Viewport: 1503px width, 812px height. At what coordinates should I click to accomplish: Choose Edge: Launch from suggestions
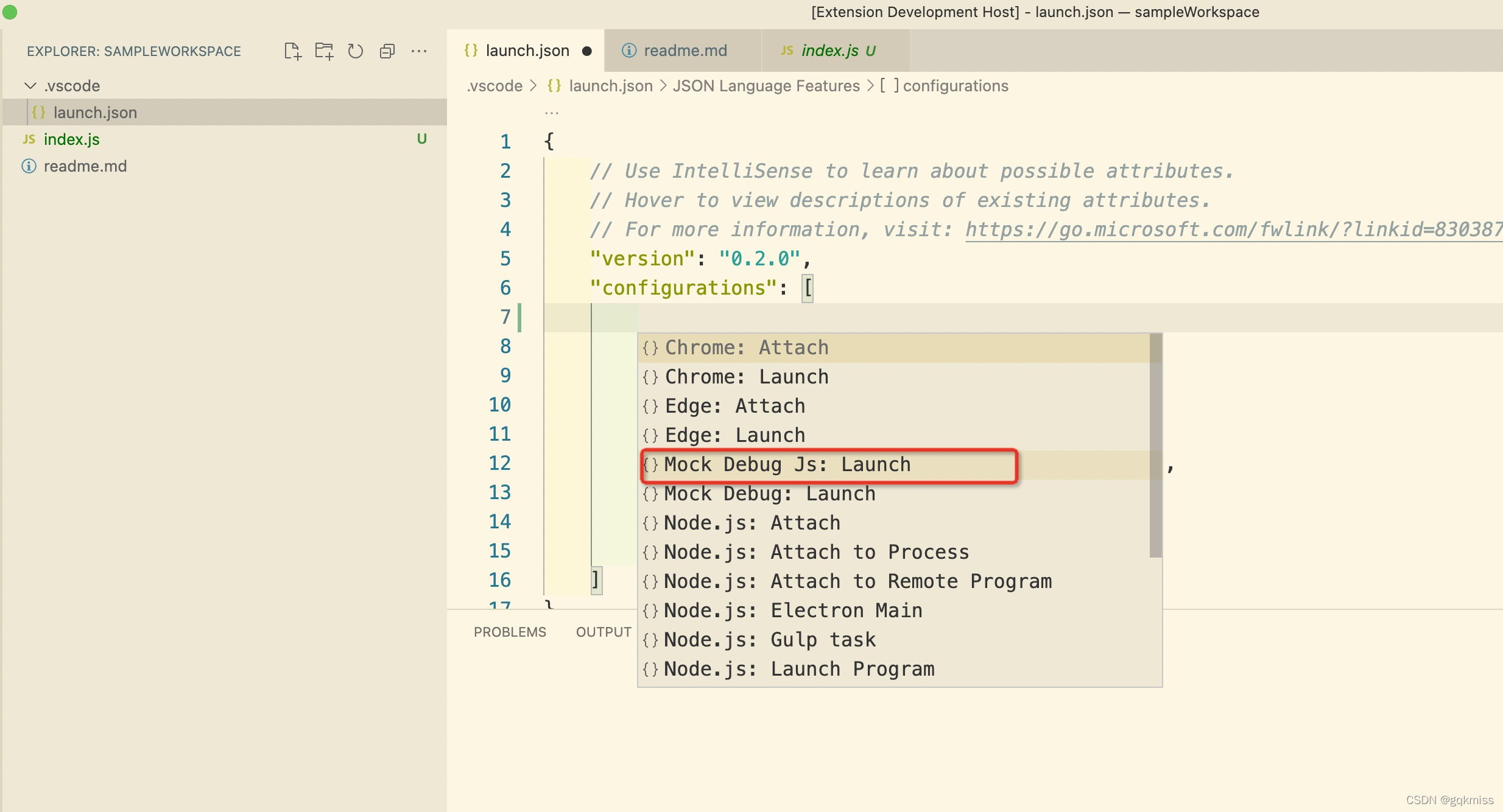pyautogui.click(x=894, y=436)
